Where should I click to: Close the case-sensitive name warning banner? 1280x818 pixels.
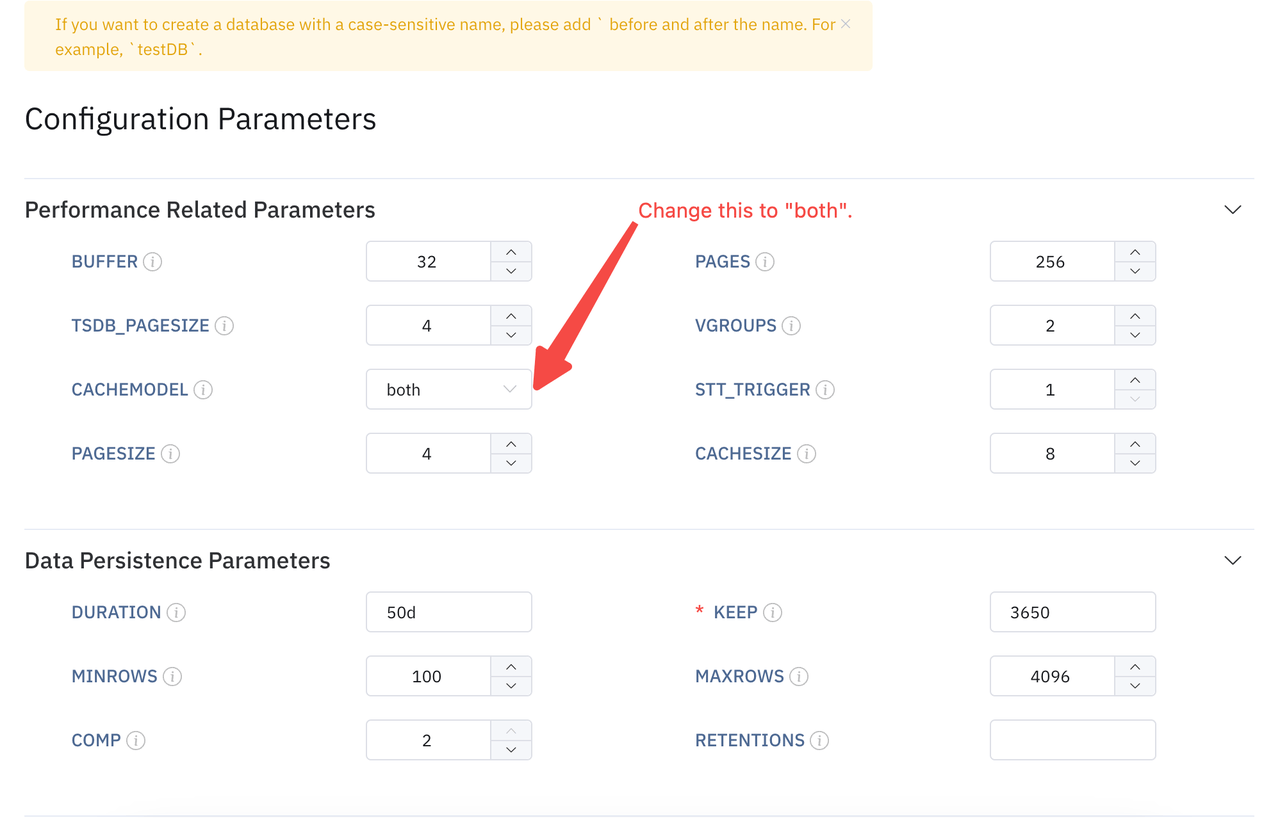(845, 24)
